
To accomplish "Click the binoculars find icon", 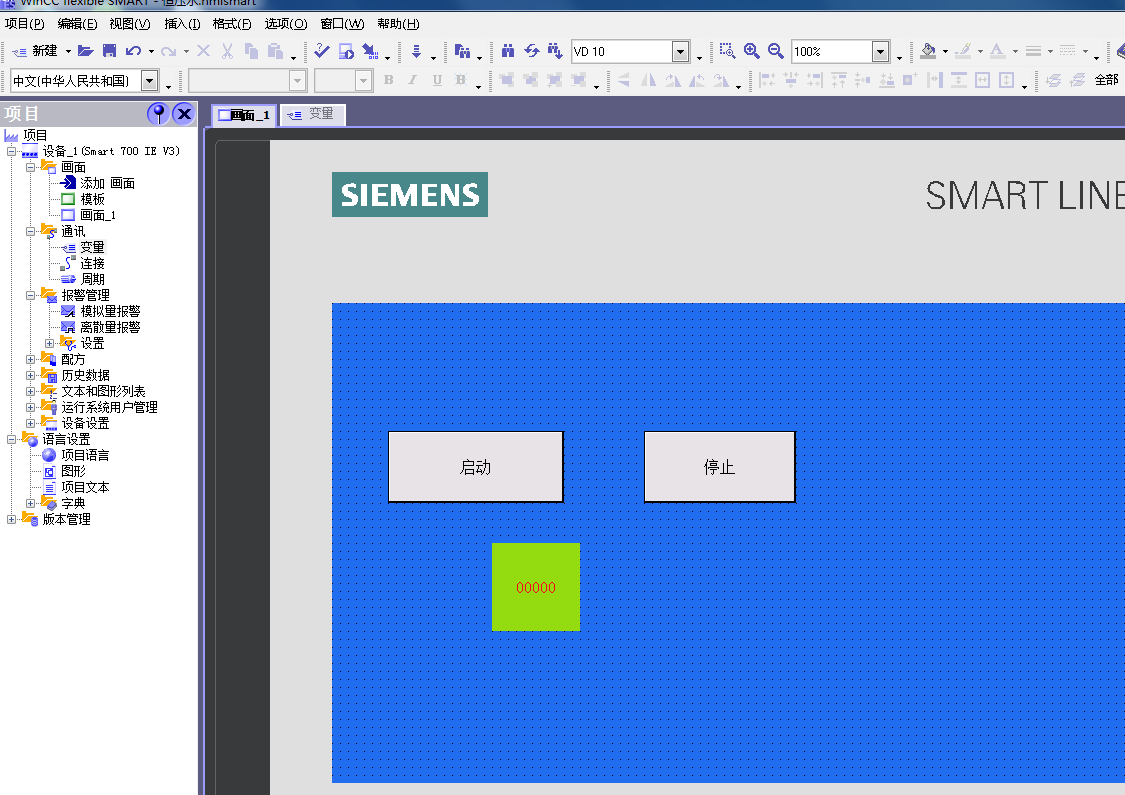I will [508, 51].
